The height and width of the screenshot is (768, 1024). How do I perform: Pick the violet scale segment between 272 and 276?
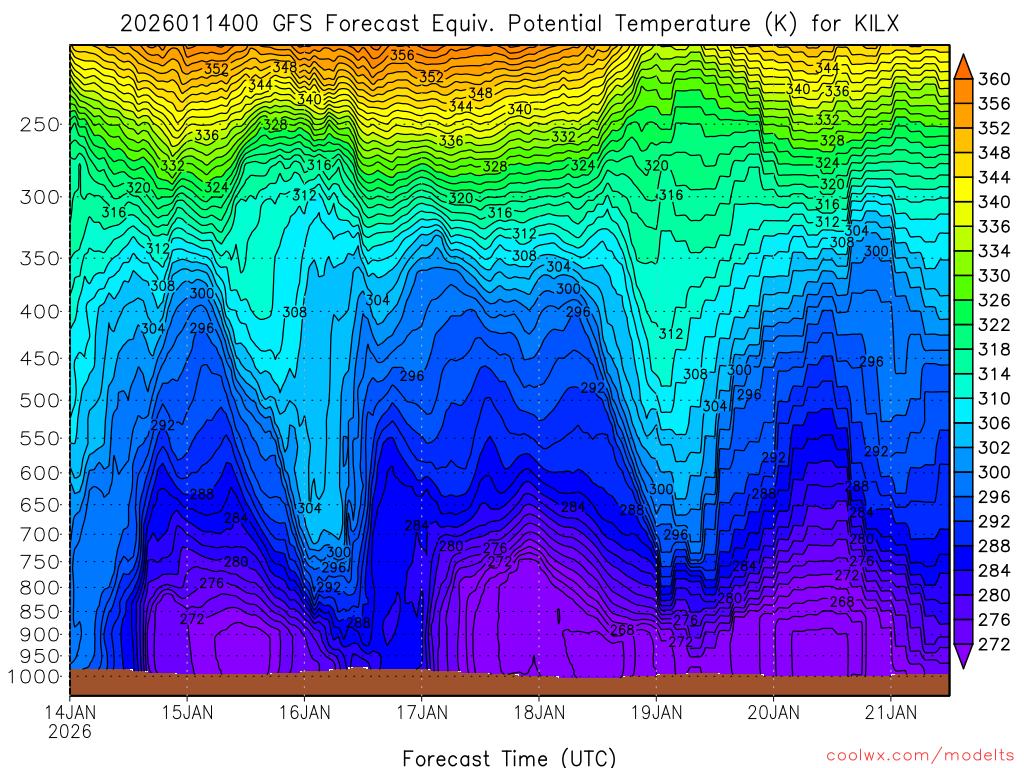[x=963, y=632]
